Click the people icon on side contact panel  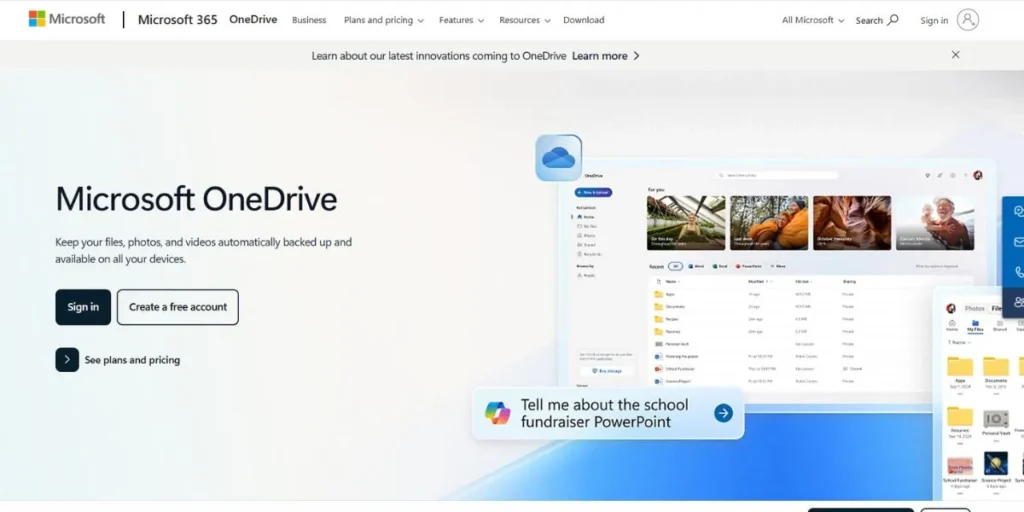pyautogui.click(x=1017, y=302)
